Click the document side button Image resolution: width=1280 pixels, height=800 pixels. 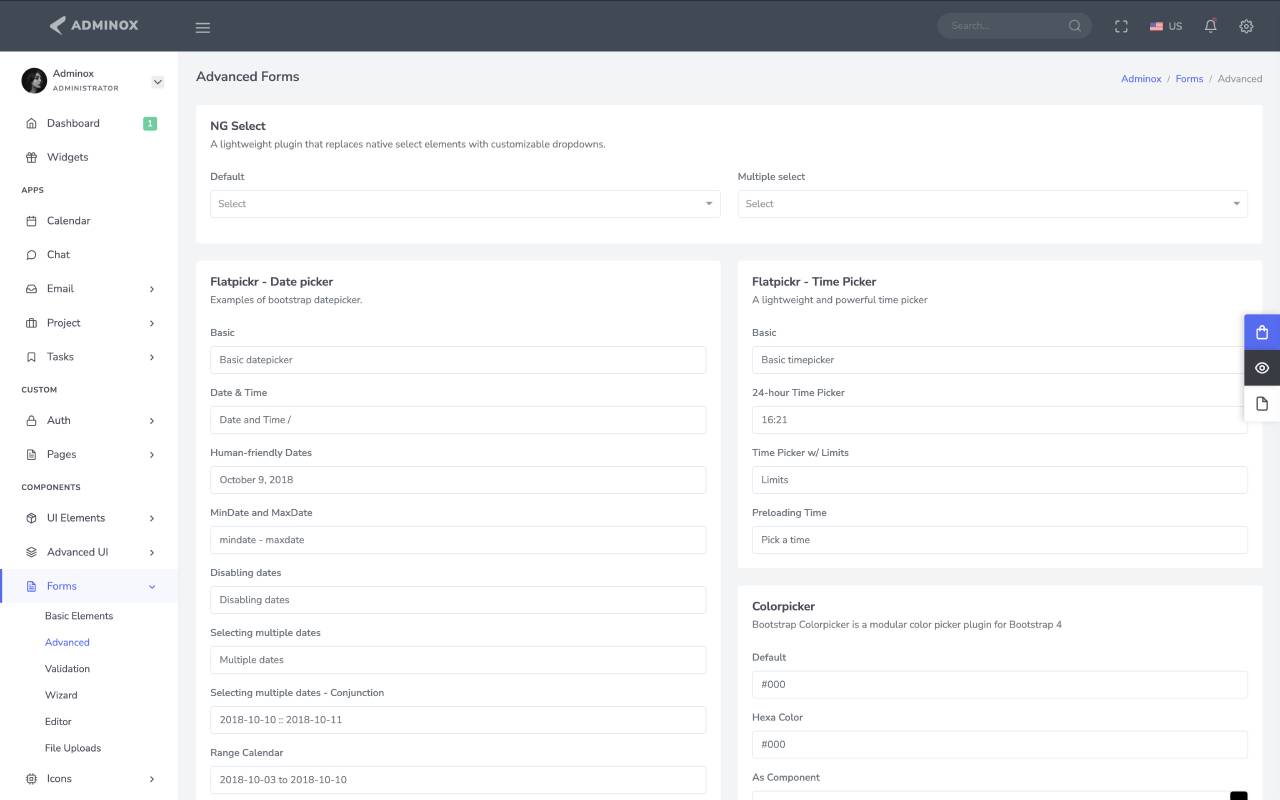point(1262,404)
